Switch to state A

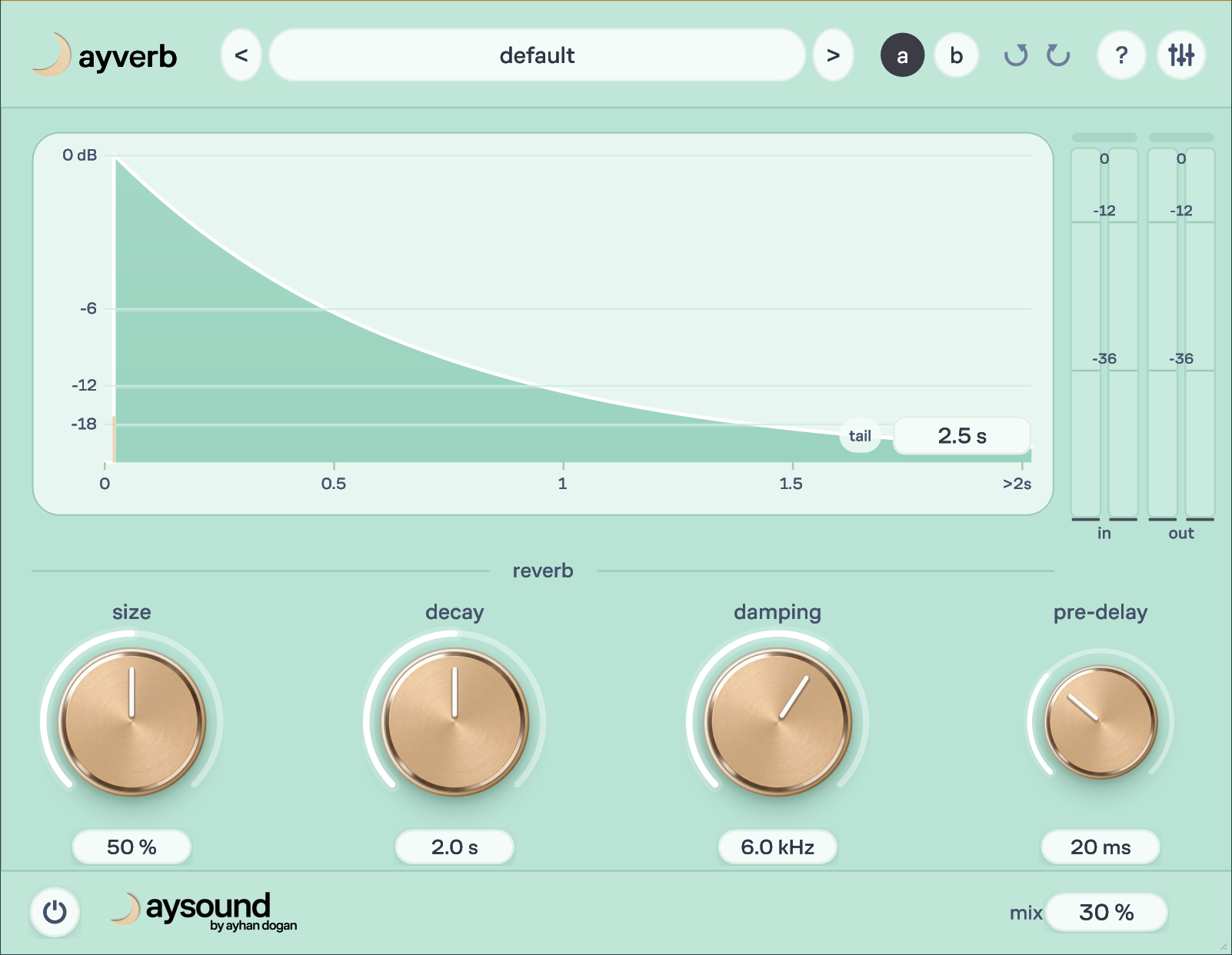point(902,55)
